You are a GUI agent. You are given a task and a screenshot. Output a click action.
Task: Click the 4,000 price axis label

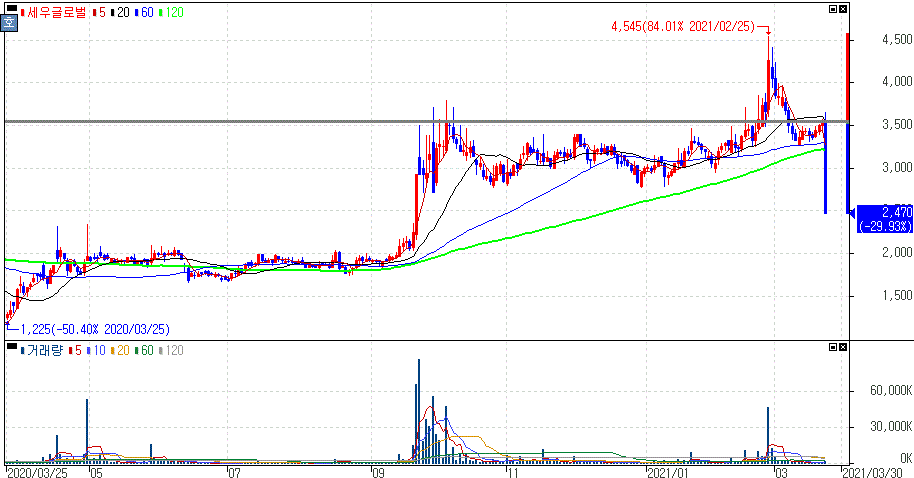click(897, 82)
